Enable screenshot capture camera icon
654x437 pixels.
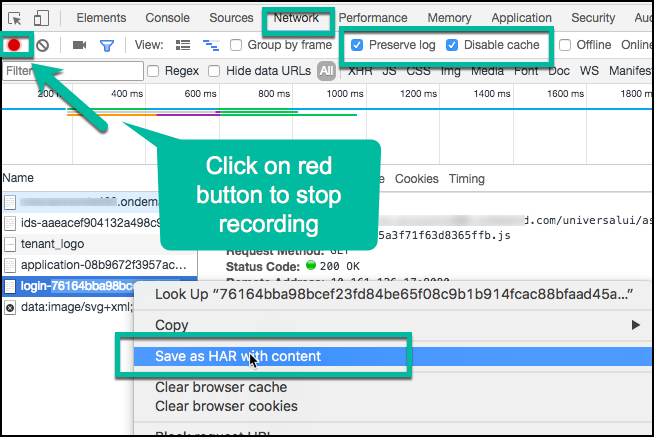(x=79, y=45)
